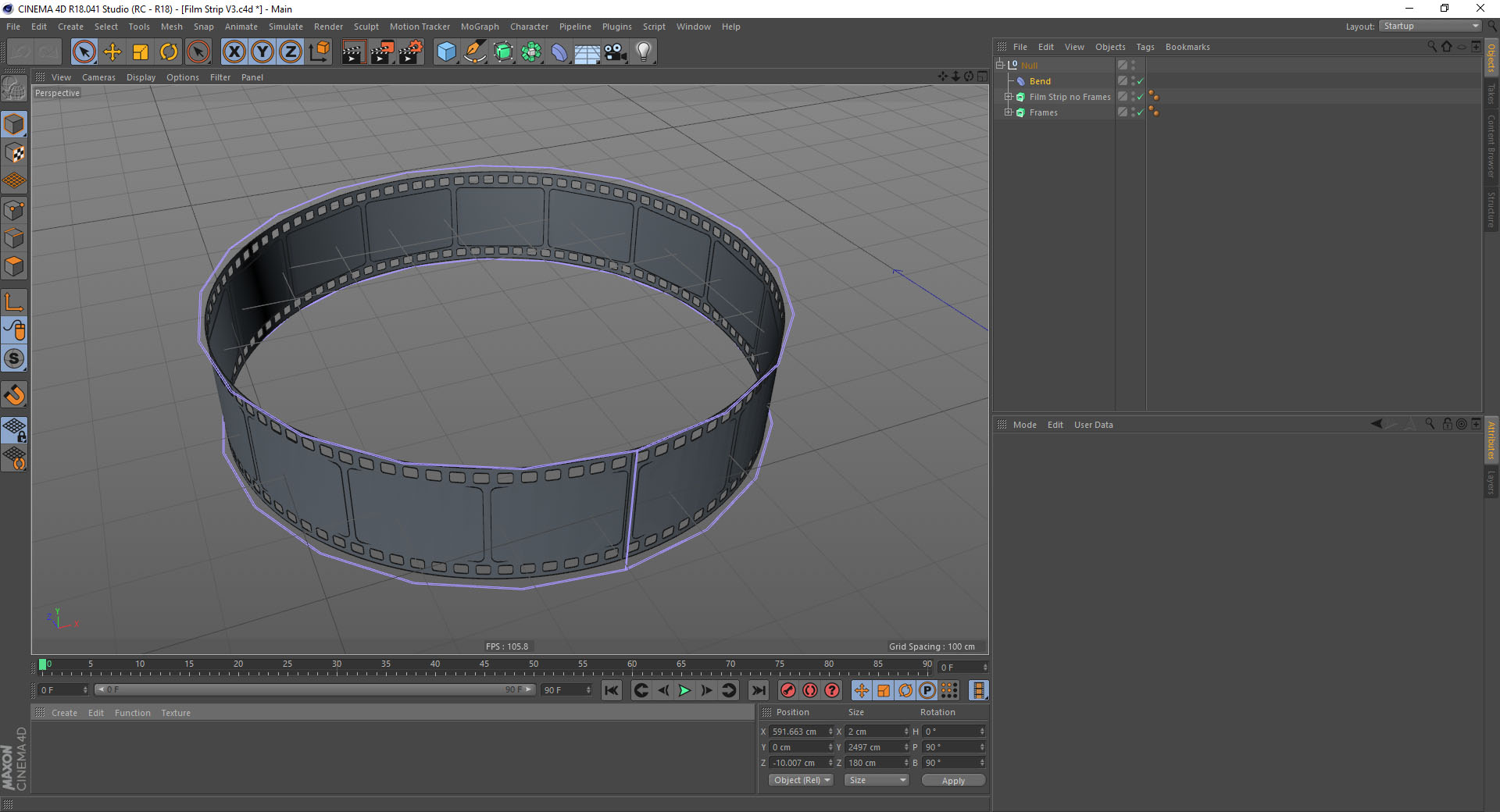Image resolution: width=1500 pixels, height=812 pixels.
Task: Select the Rotate tool
Action: [169, 52]
